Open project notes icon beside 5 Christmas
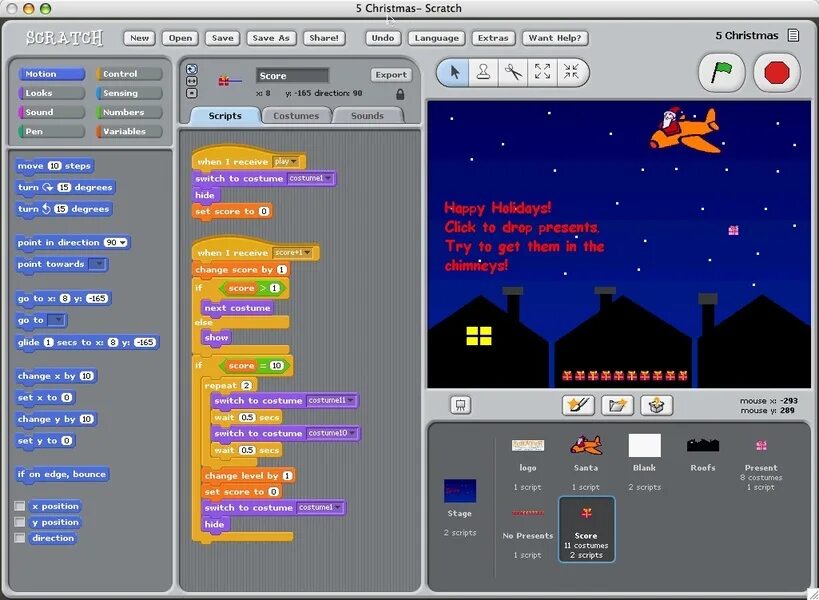 point(793,36)
